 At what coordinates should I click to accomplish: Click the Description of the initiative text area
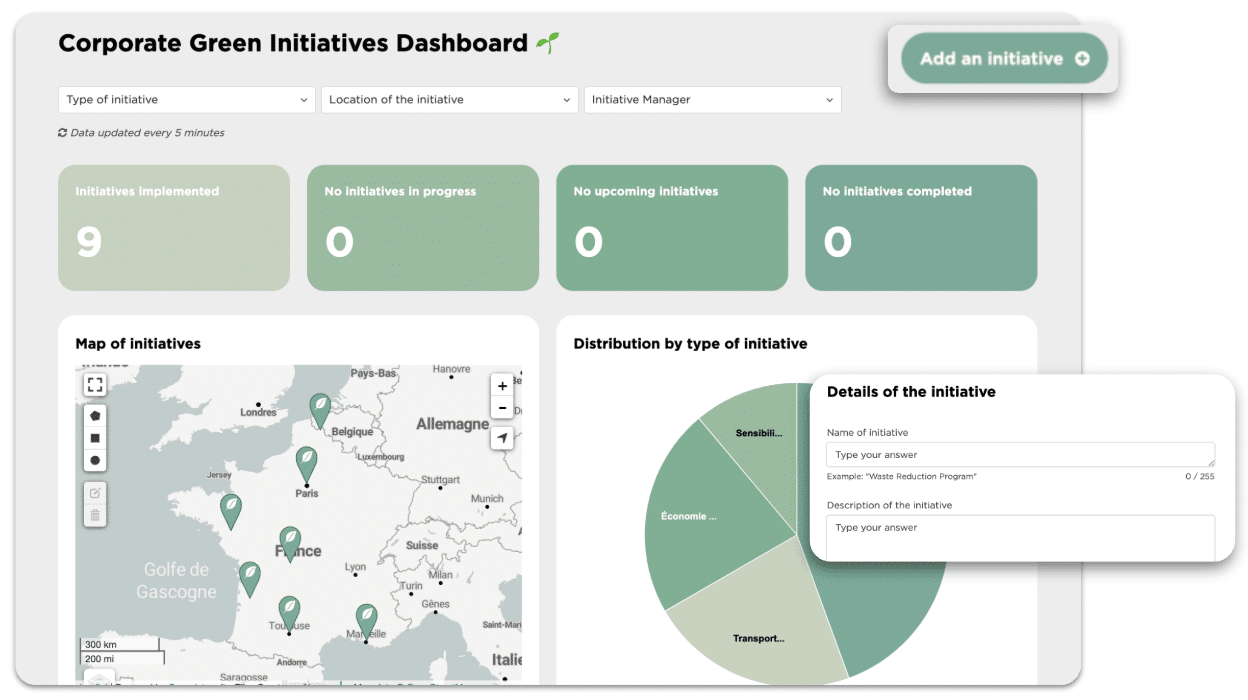pos(1020,538)
